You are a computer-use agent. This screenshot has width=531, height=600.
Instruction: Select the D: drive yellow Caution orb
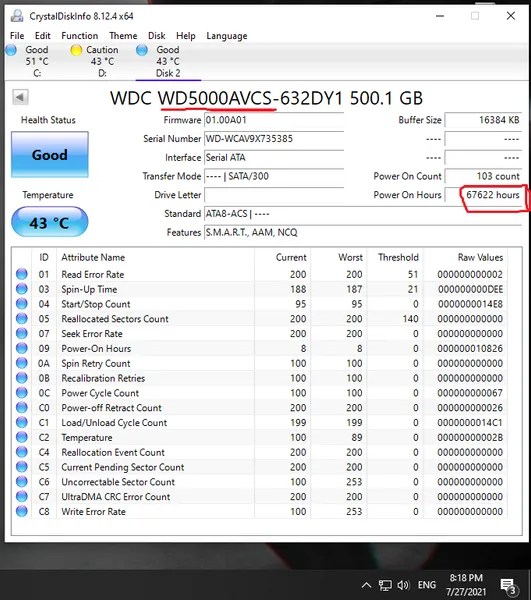76,50
